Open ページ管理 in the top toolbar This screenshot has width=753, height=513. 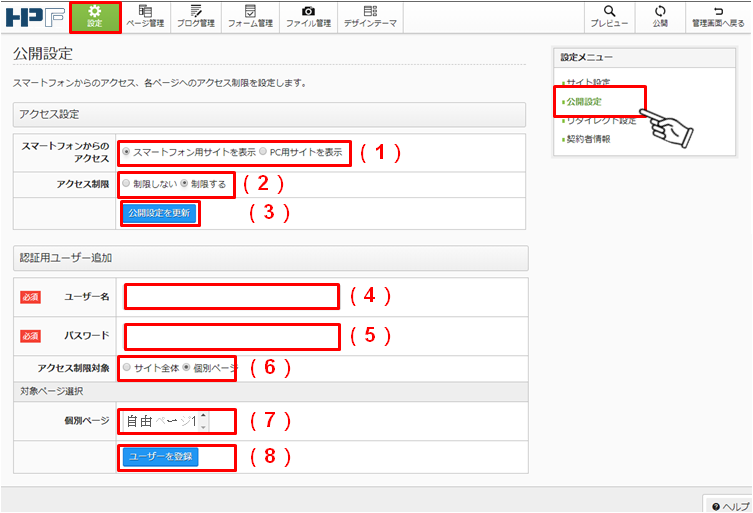point(146,17)
